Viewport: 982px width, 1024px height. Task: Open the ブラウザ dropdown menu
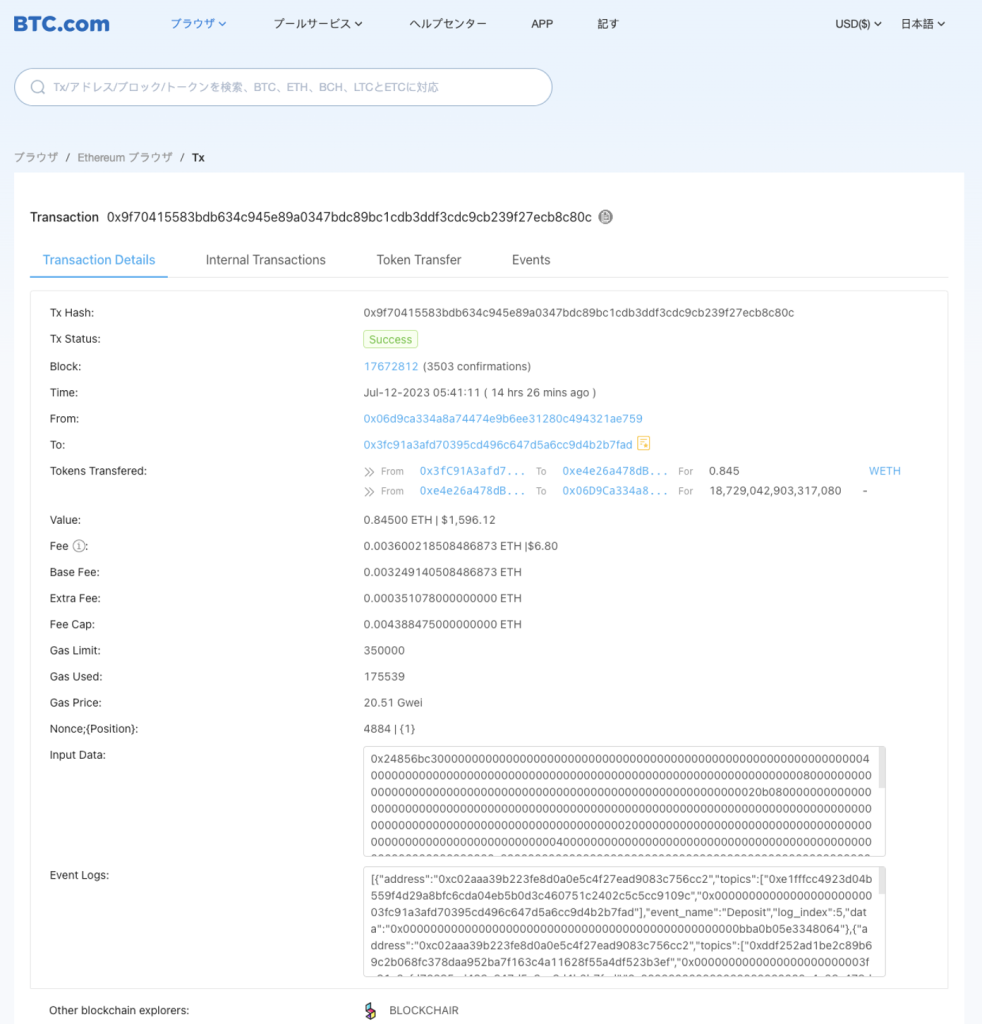[197, 23]
